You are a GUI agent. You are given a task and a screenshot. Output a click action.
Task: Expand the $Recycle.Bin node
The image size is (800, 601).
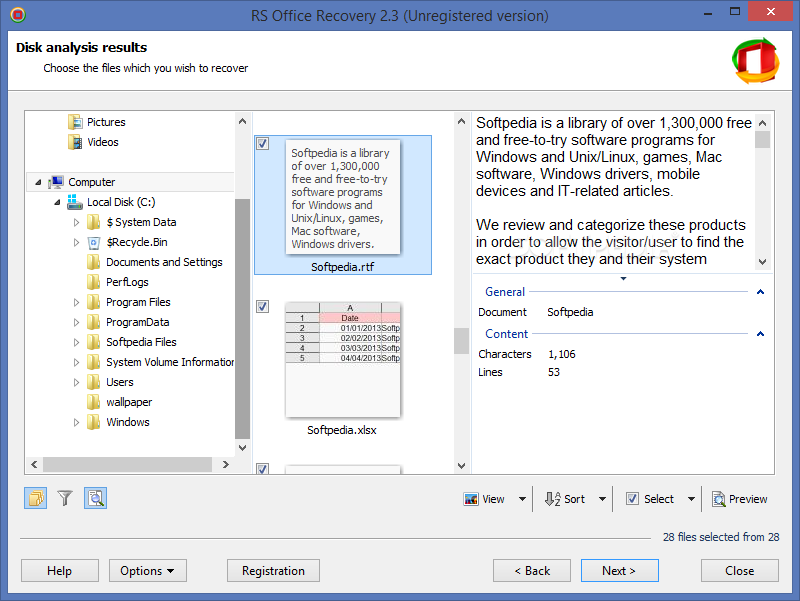[x=76, y=242]
